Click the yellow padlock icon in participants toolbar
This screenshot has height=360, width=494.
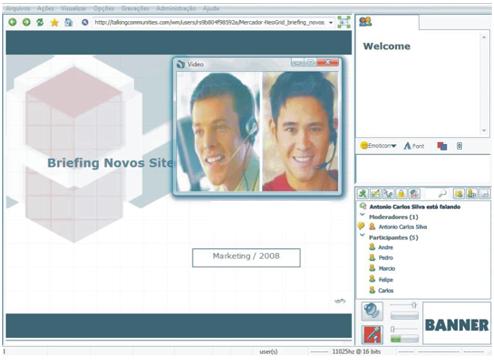(401, 193)
